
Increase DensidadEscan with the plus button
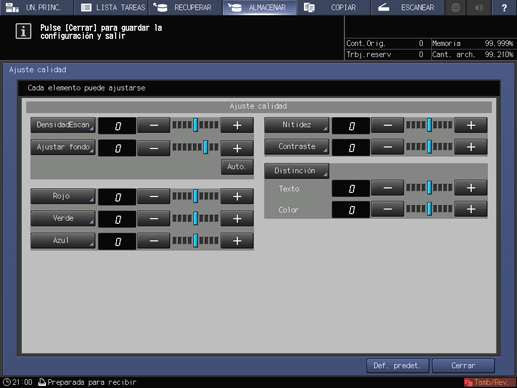point(237,126)
